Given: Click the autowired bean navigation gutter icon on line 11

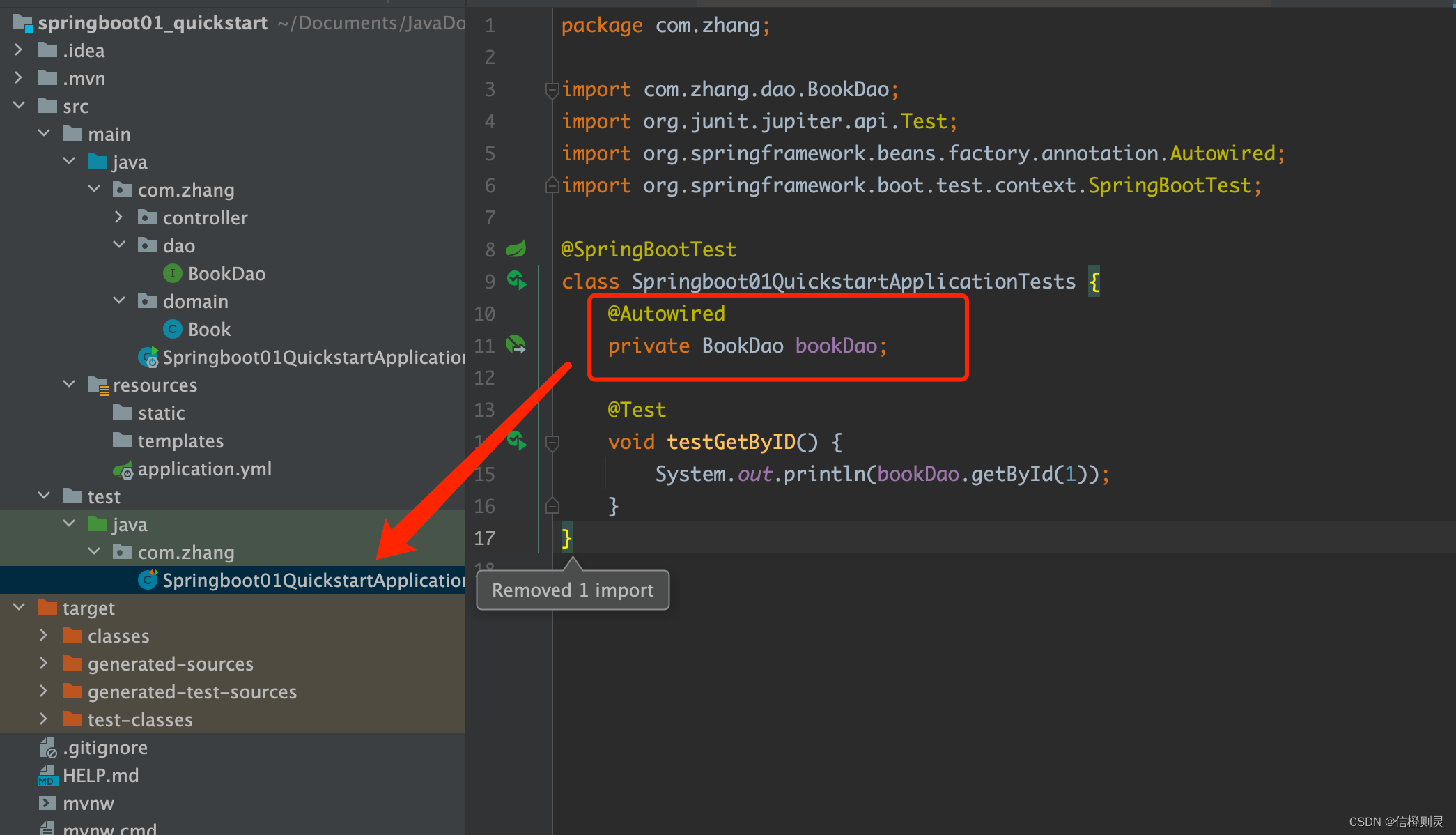Looking at the screenshot, I should point(516,344).
